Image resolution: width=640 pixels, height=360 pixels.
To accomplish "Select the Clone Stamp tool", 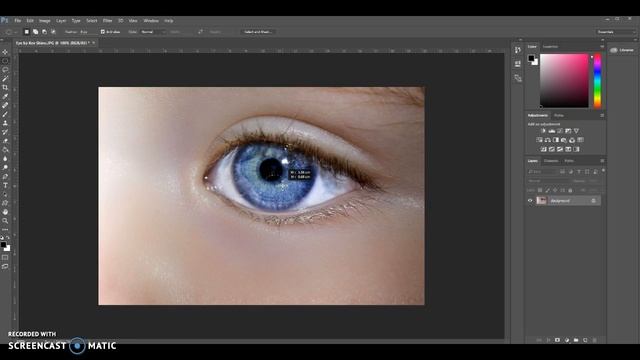I will 5,123.
